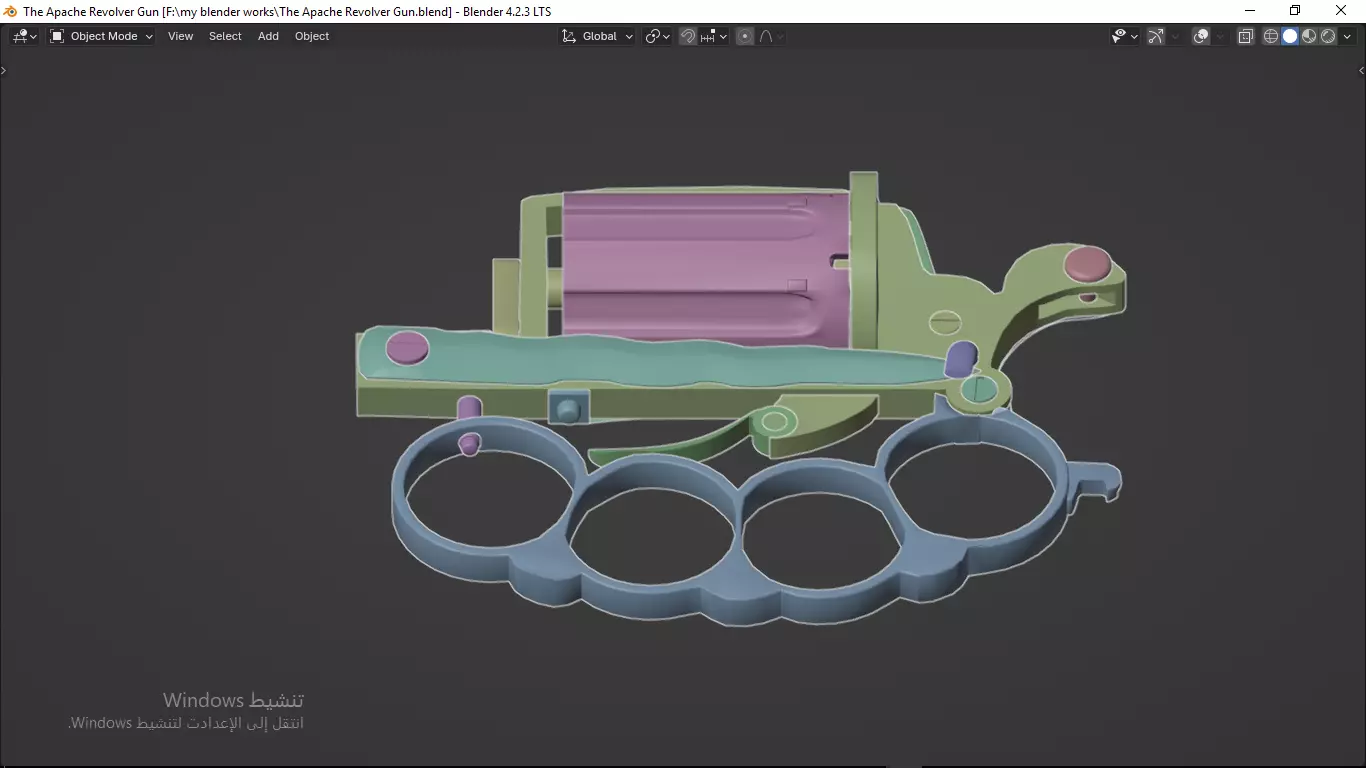Open the Object Mode dropdown
Viewport: 1366px width, 768px height.
click(x=101, y=36)
